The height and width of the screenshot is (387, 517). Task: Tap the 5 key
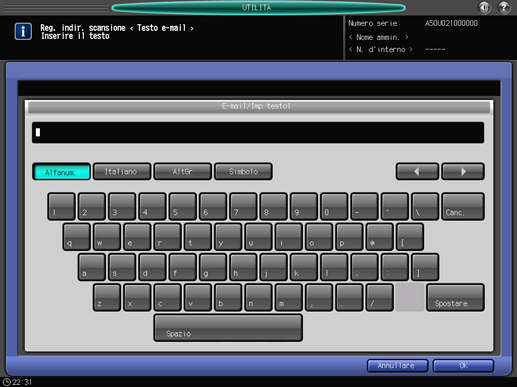click(x=183, y=206)
